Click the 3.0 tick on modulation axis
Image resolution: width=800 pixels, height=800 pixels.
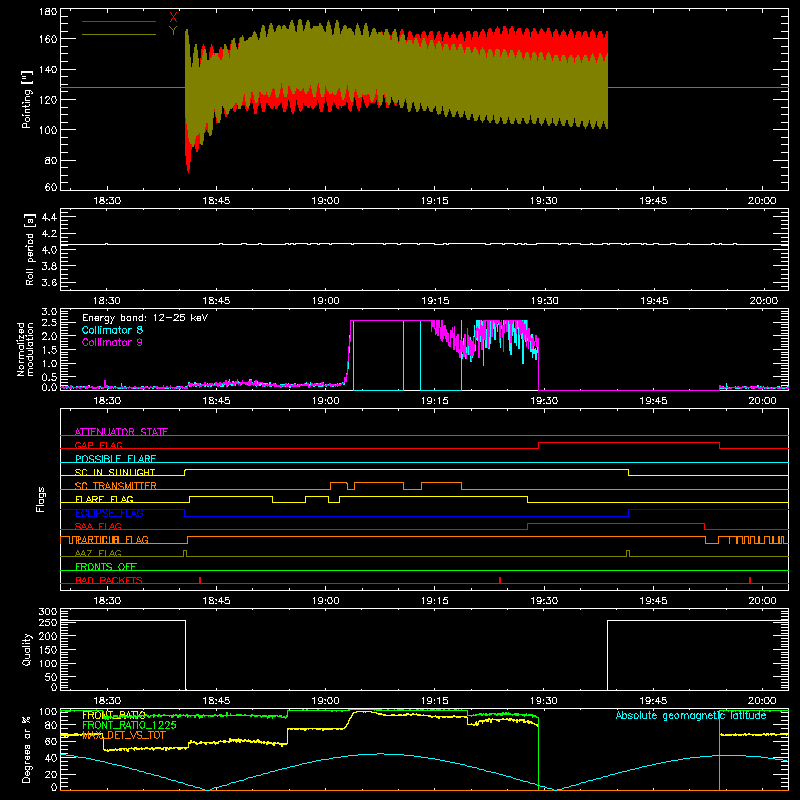[x=49, y=311]
